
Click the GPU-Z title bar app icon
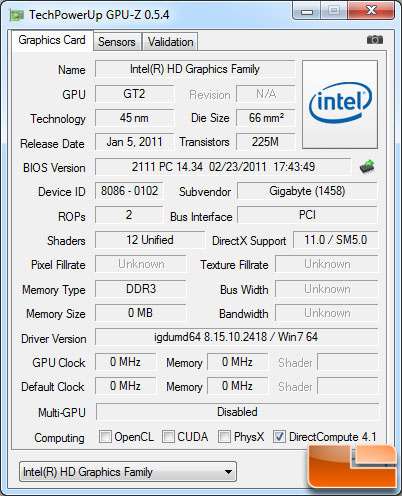[x=17, y=15]
